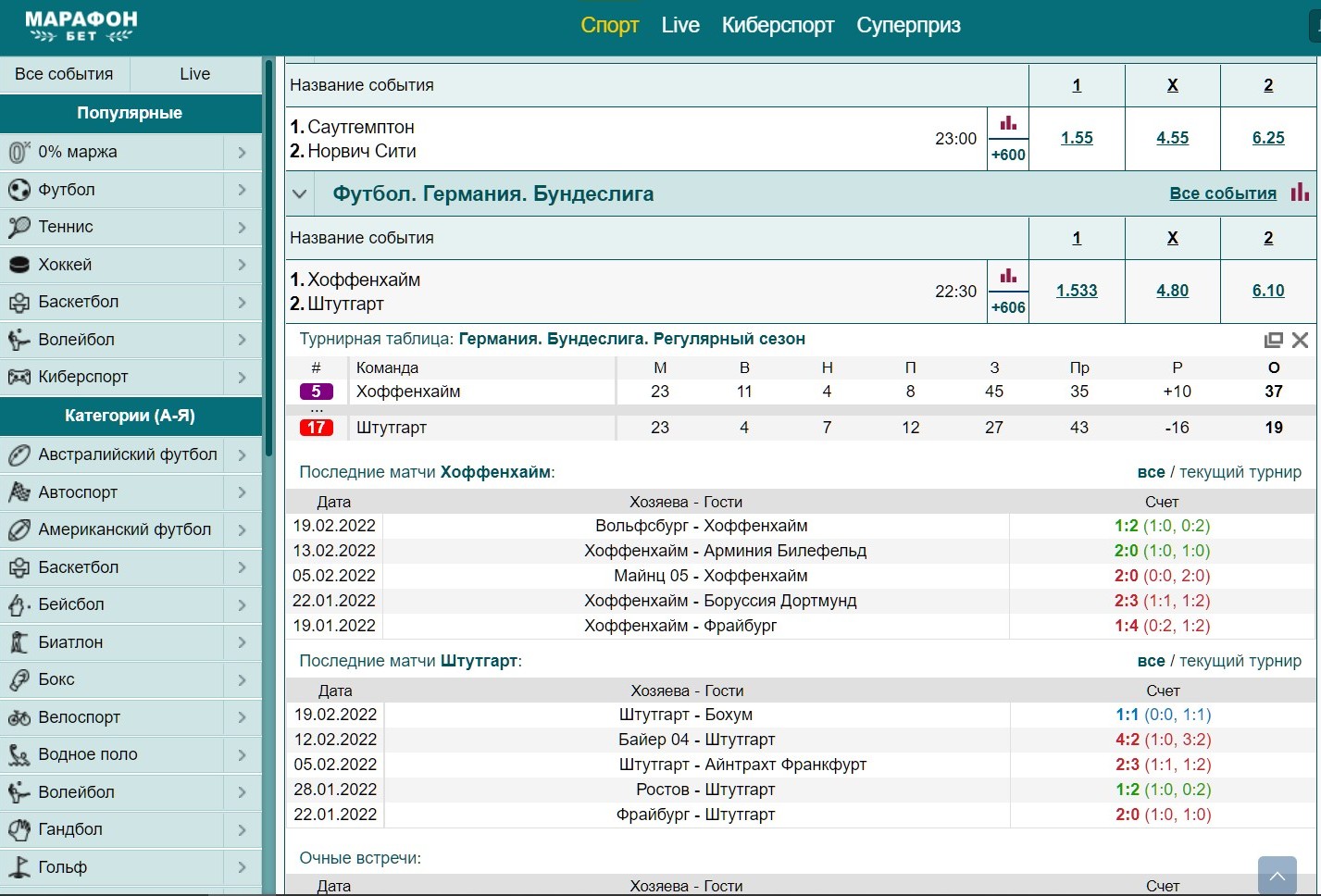Select Штутгарт win odds 6.10

point(1268,291)
